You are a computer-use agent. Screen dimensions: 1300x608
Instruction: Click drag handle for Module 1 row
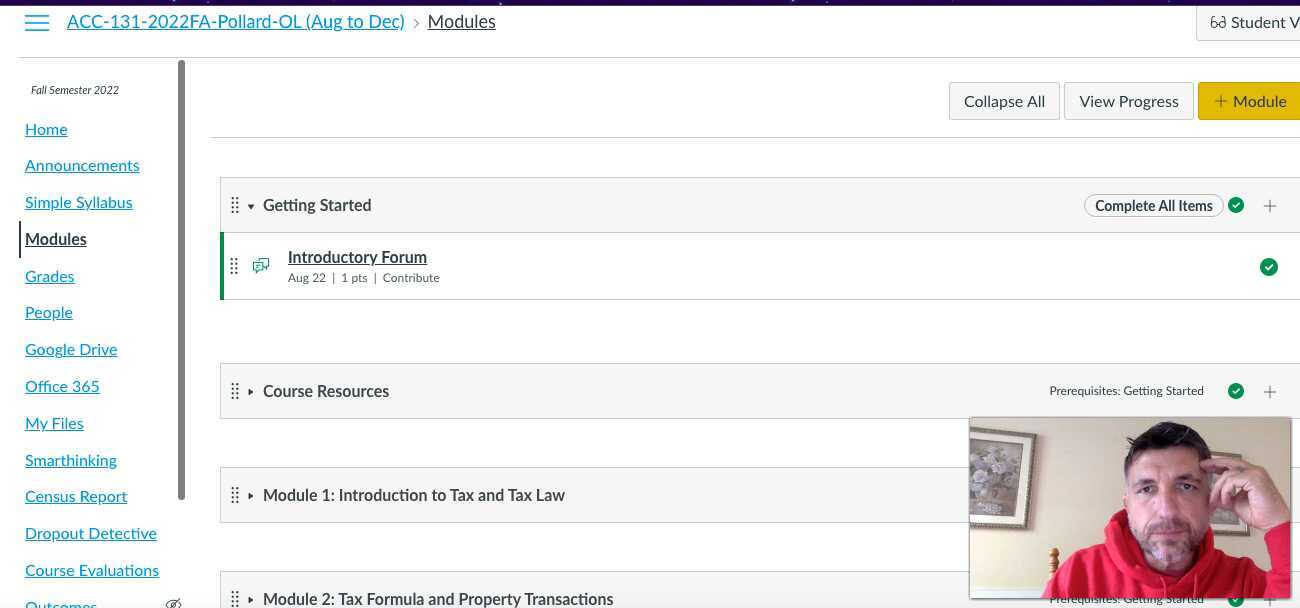[235, 495]
